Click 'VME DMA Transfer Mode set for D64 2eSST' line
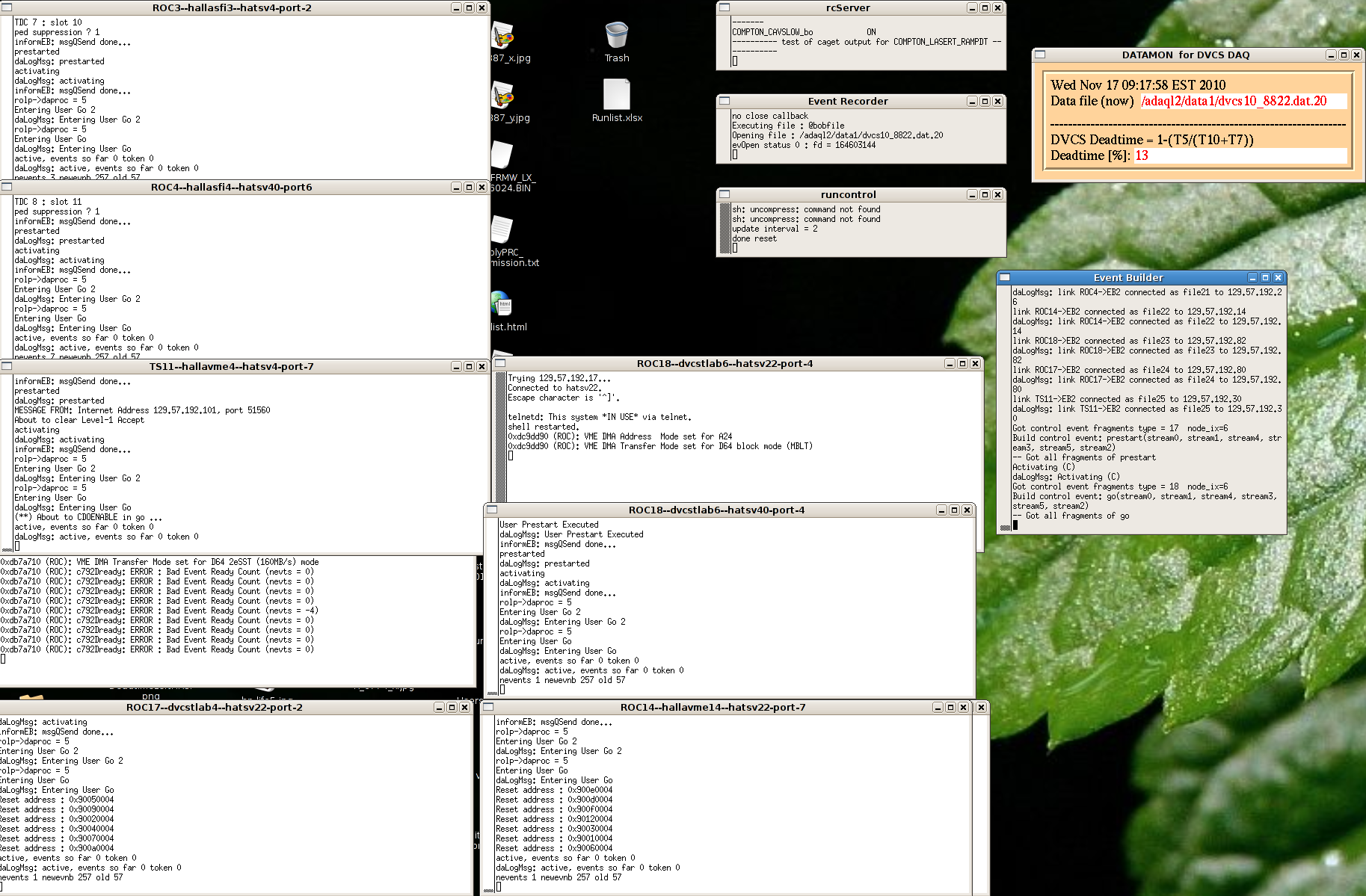Image resolution: width=1366 pixels, height=896 pixels. [159, 562]
